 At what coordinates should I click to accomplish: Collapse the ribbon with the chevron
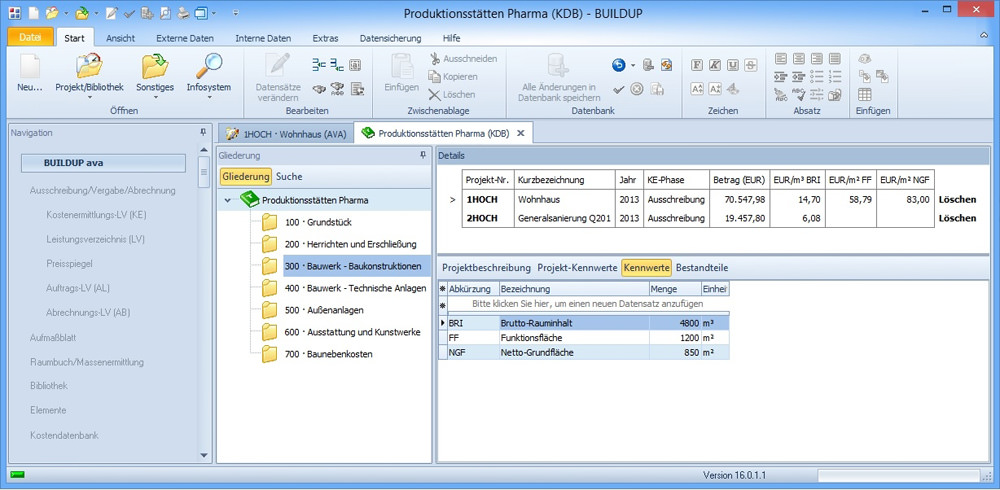pyautogui.click(x=984, y=36)
